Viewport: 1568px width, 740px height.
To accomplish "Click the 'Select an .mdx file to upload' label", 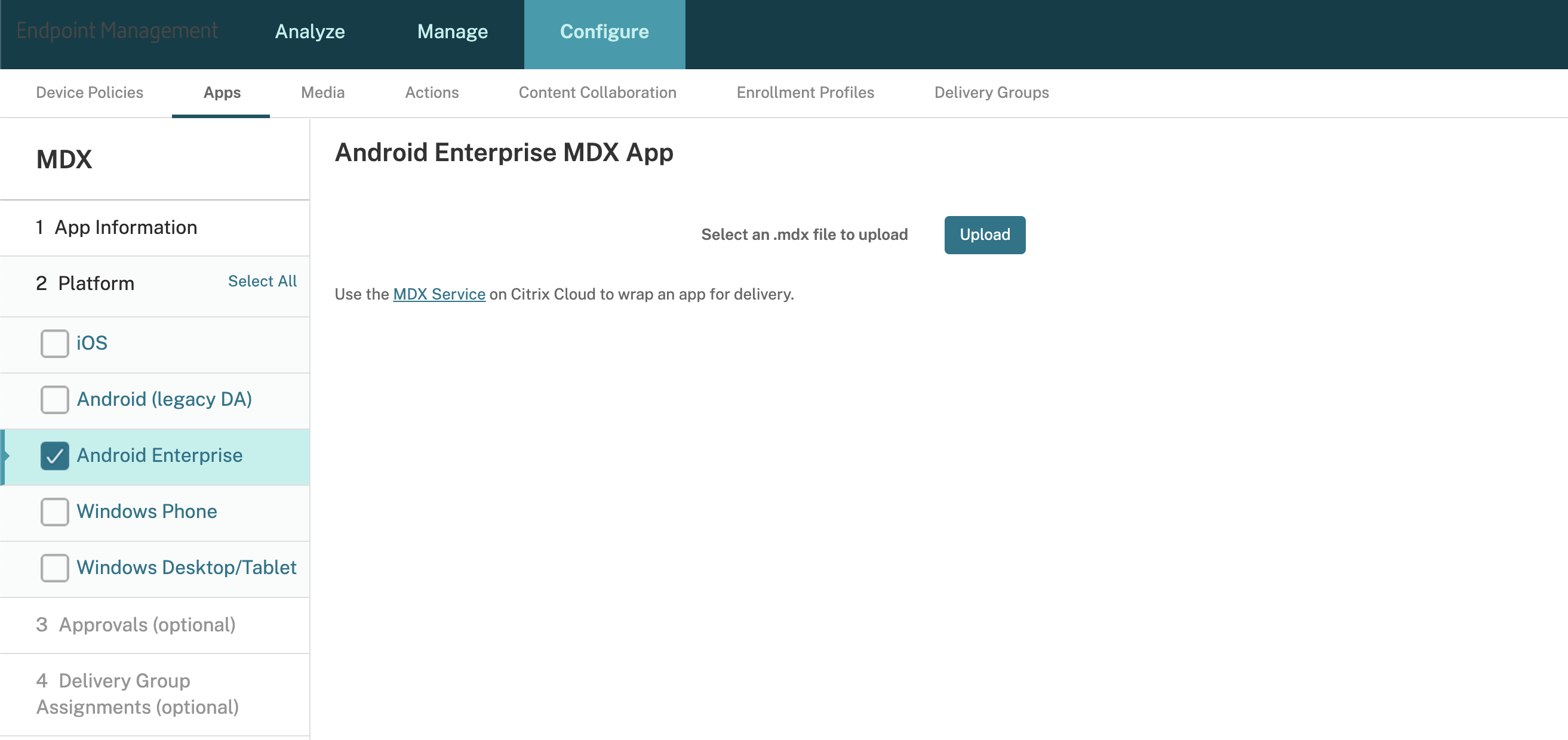I will [x=804, y=235].
